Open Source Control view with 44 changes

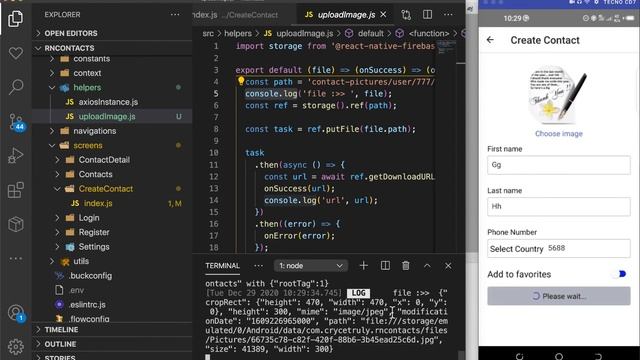[x=16, y=122]
